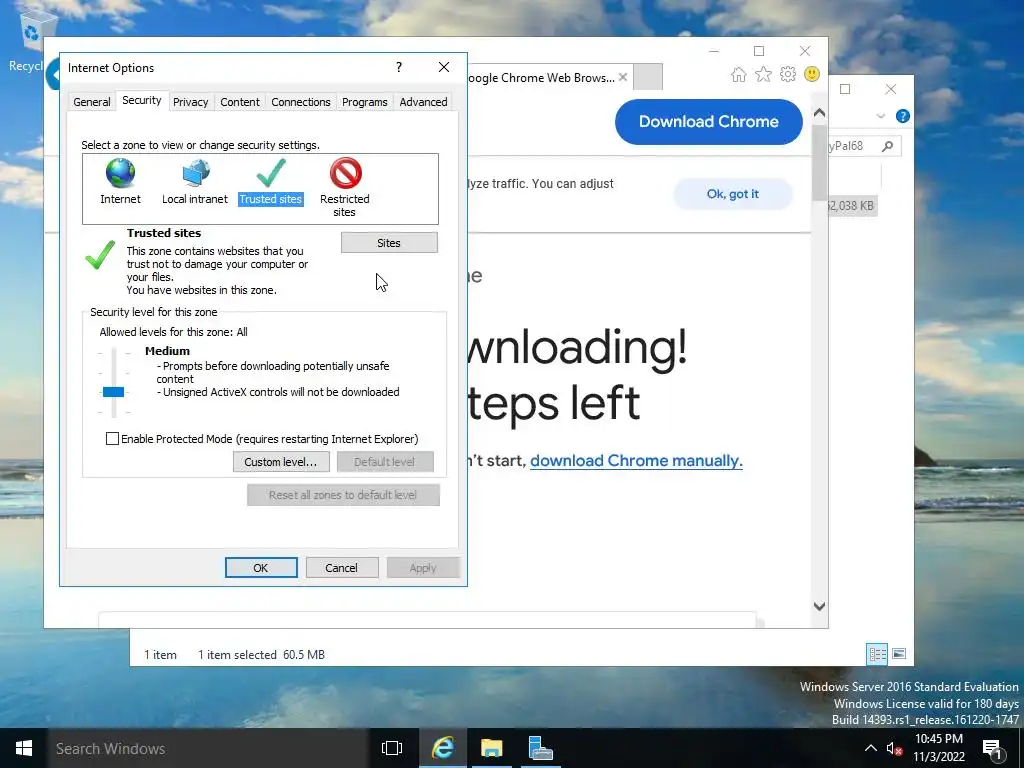The width and height of the screenshot is (1024, 768).
Task: Click the File Explorer search magnifier icon
Action: pyautogui.click(x=888, y=146)
